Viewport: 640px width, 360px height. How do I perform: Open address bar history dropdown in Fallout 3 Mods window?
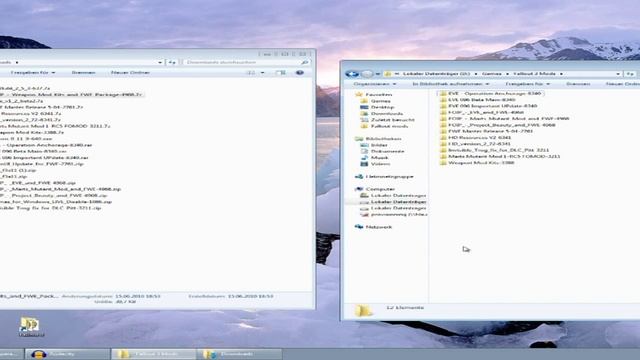tap(618, 74)
